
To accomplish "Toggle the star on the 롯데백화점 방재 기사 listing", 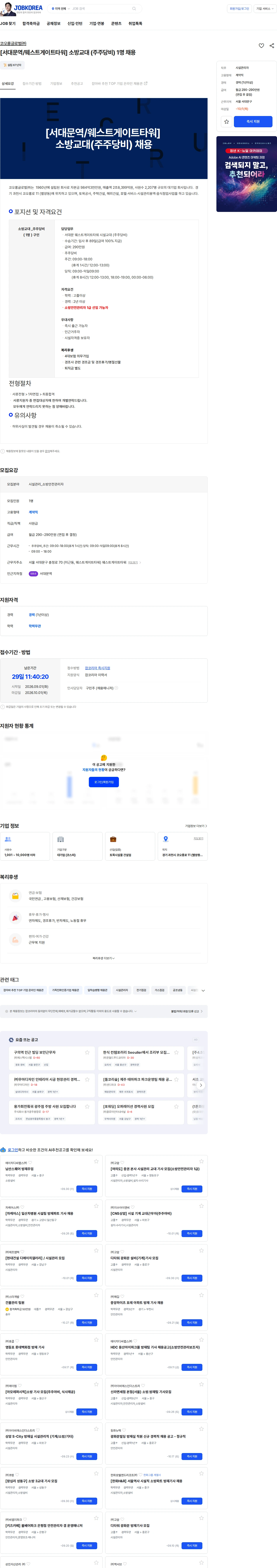I will [96, 1340].
